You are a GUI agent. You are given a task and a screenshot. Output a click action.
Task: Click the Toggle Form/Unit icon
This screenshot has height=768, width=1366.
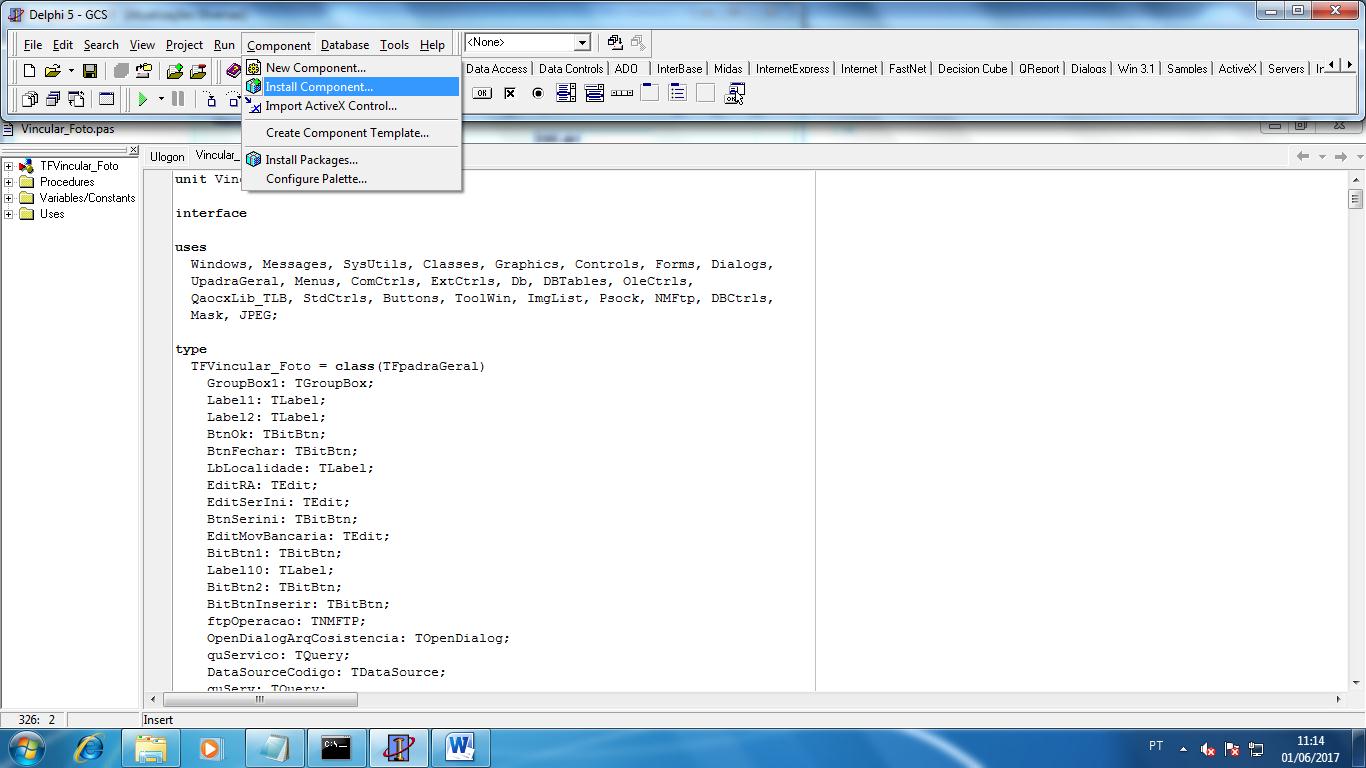pyautogui.click(x=76, y=99)
